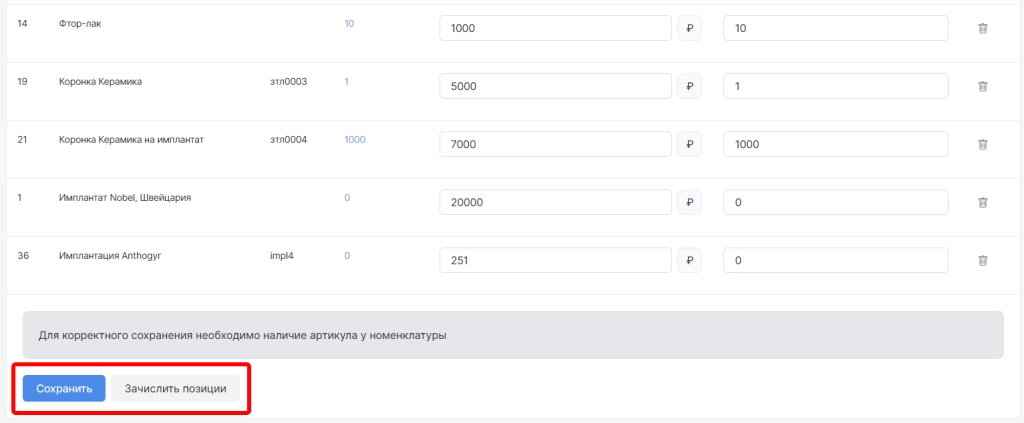
Task: Trash the Имплантат Nobel, Швейцария row
Action: 982,203
